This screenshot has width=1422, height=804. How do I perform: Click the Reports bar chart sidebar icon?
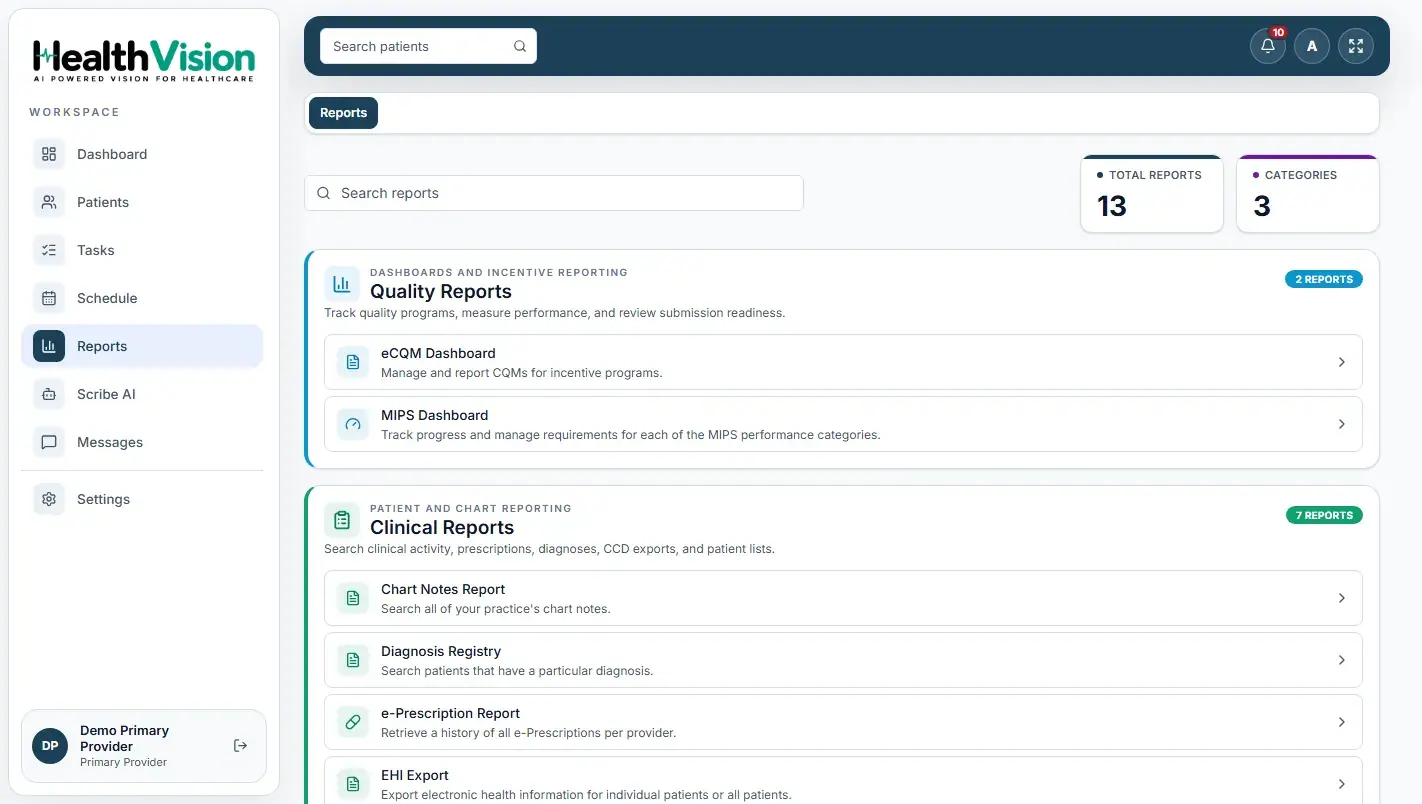(49, 346)
